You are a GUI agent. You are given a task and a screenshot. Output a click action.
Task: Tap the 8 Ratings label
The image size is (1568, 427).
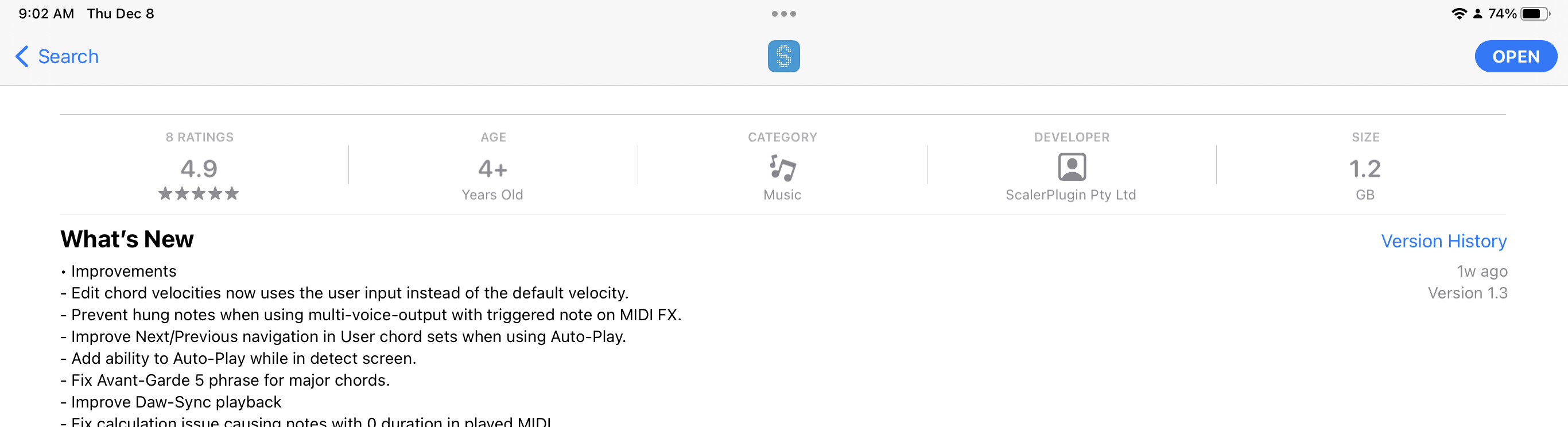point(200,138)
